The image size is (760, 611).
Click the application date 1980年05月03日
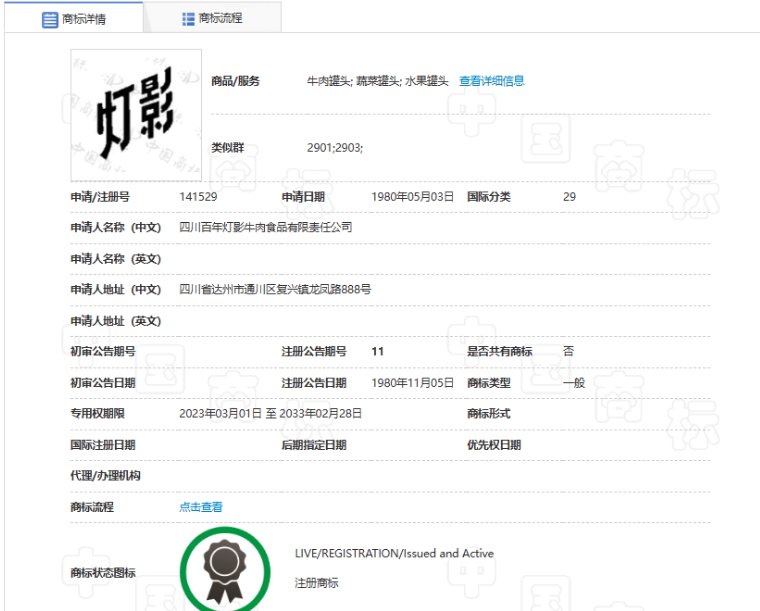[x=412, y=197]
